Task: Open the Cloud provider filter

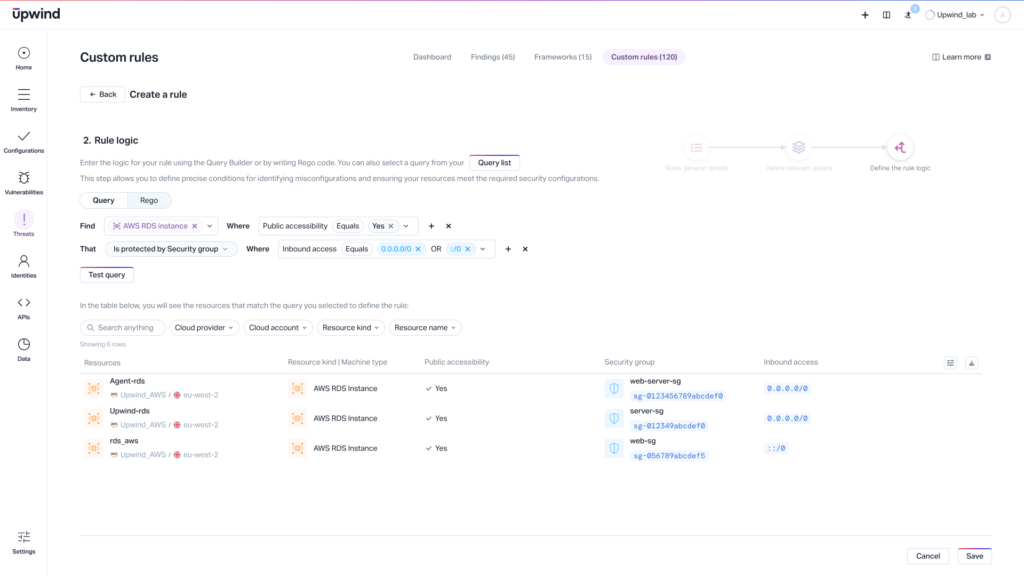Action: (x=204, y=328)
